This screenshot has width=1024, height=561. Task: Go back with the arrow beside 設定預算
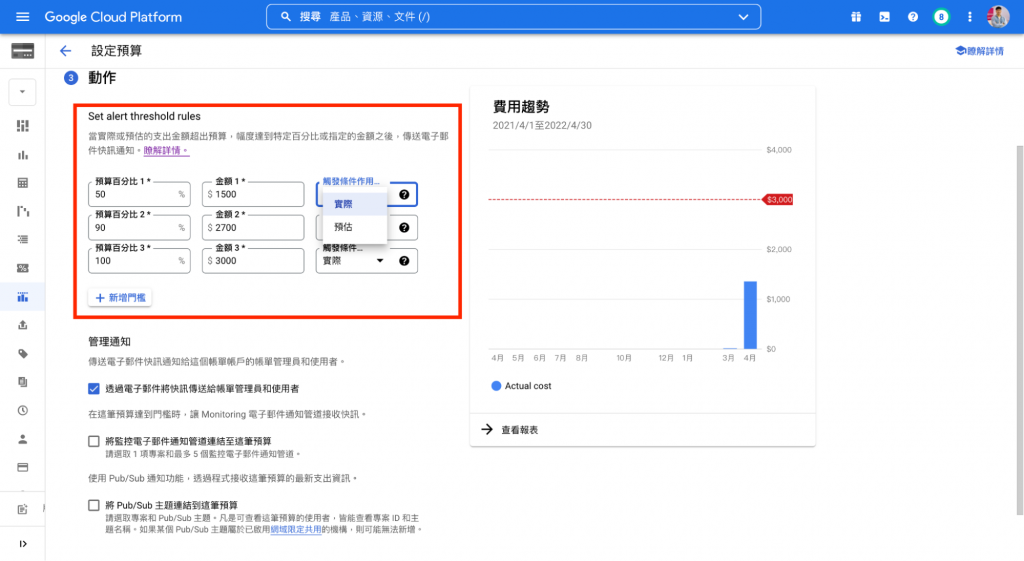click(x=65, y=51)
